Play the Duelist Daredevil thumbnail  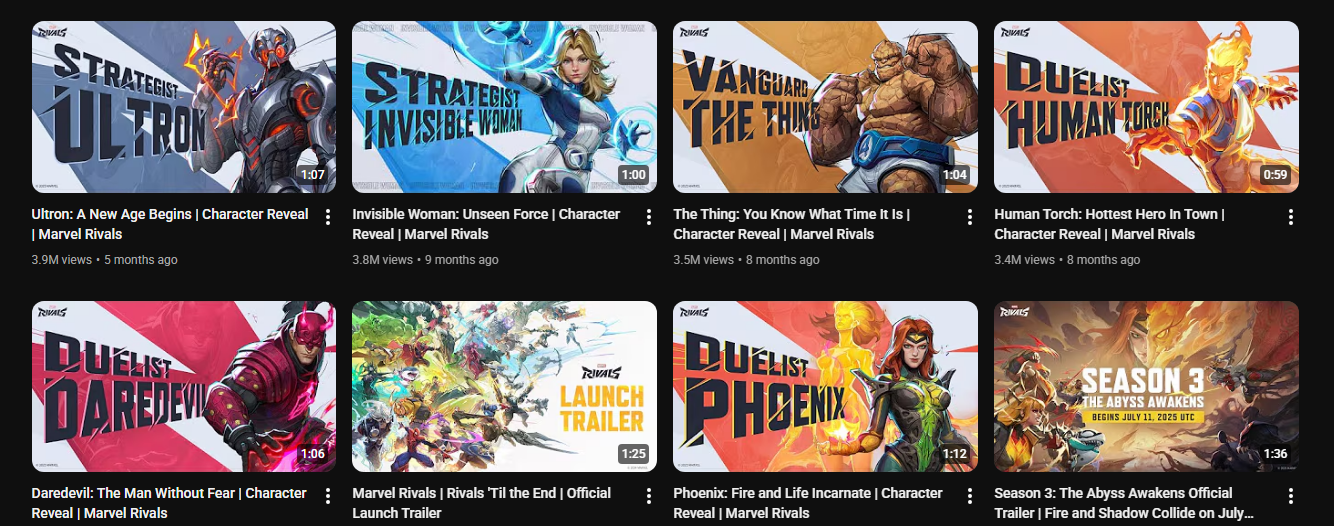tap(184, 387)
